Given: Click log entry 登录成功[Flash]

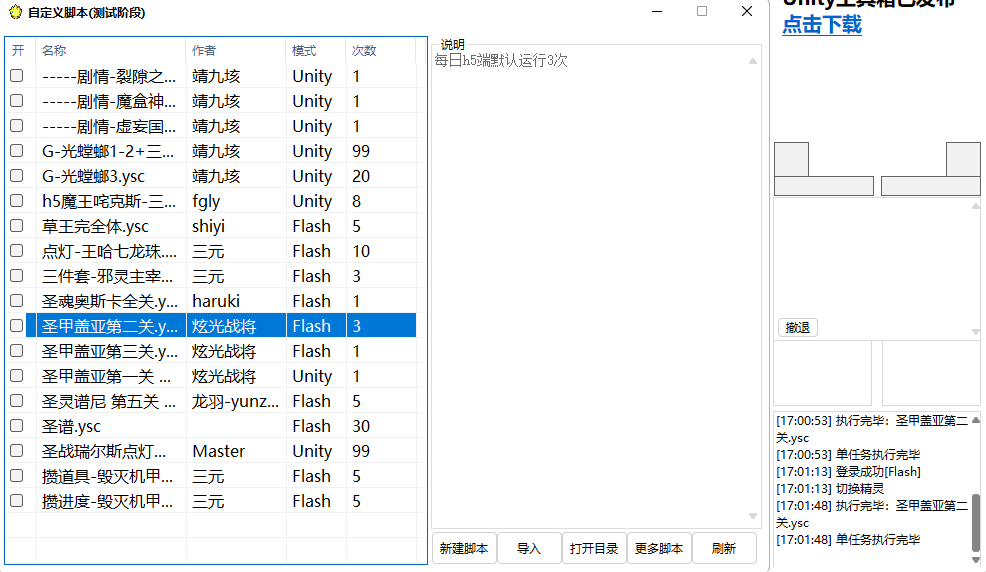Looking at the screenshot, I should [x=848, y=471].
